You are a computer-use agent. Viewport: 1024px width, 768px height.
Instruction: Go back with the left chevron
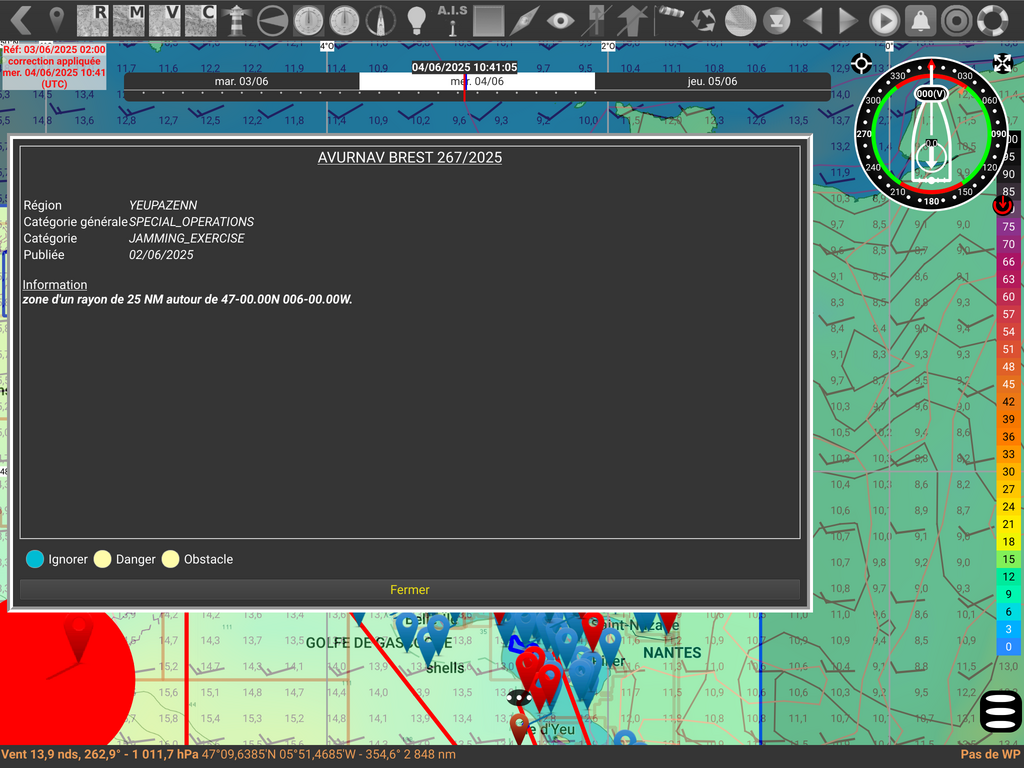[21, 20]
